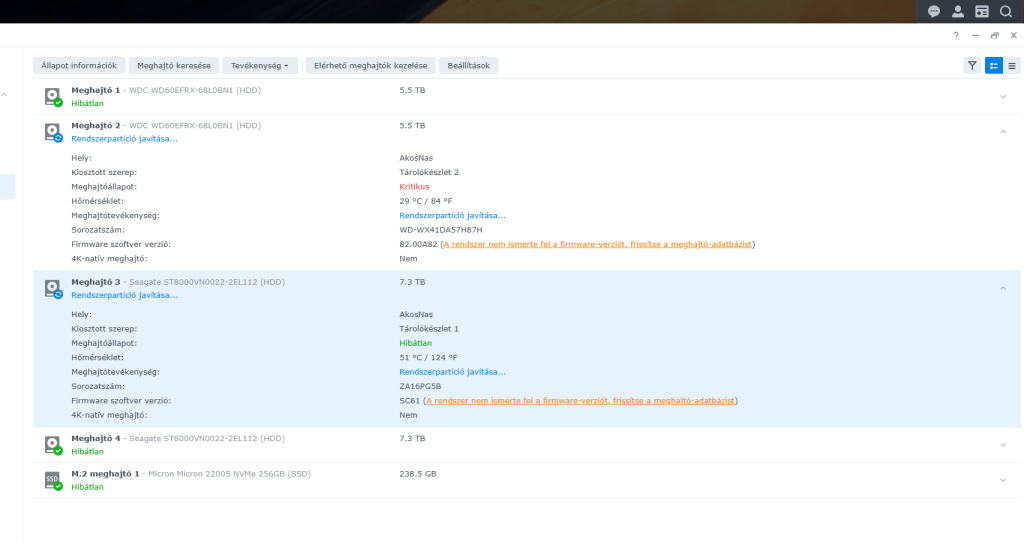Screen dimensions: 1024x543
Task: Expand the Meghajtó 4 details chevron
Action: (x=1003, y=444)
